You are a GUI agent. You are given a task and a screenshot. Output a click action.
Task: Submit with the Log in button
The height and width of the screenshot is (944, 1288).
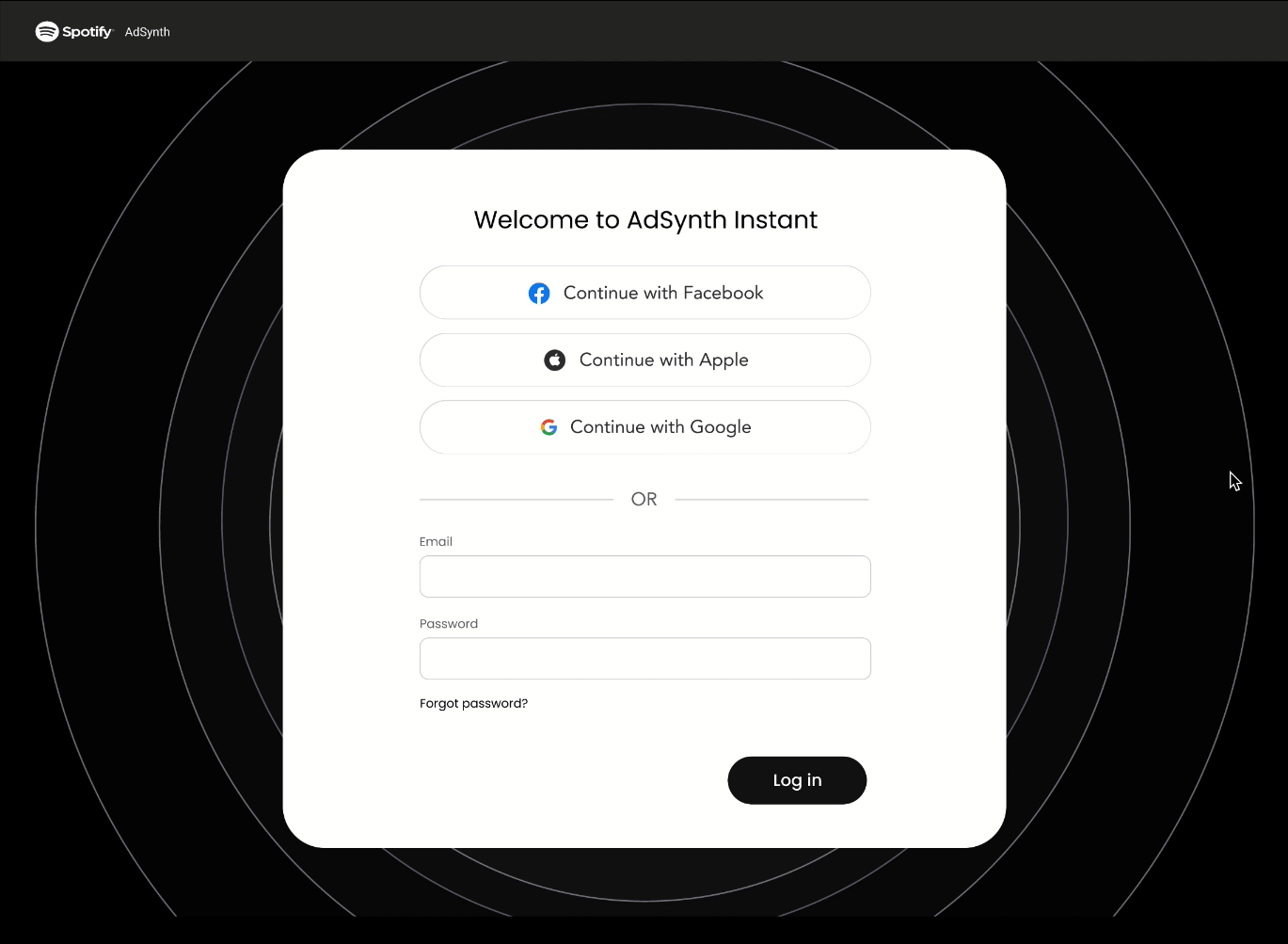pos(797,780)
